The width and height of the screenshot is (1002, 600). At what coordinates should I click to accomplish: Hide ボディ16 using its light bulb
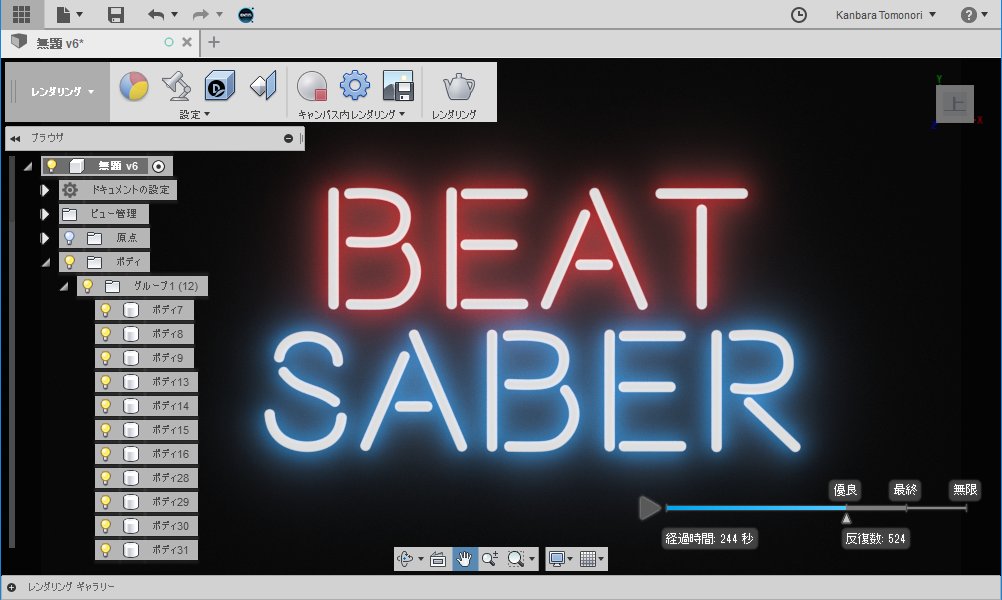tap(105, 454)
